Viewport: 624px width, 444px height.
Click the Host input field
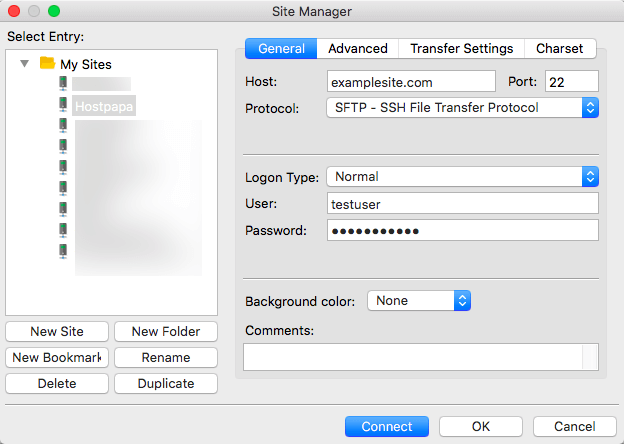411,81
